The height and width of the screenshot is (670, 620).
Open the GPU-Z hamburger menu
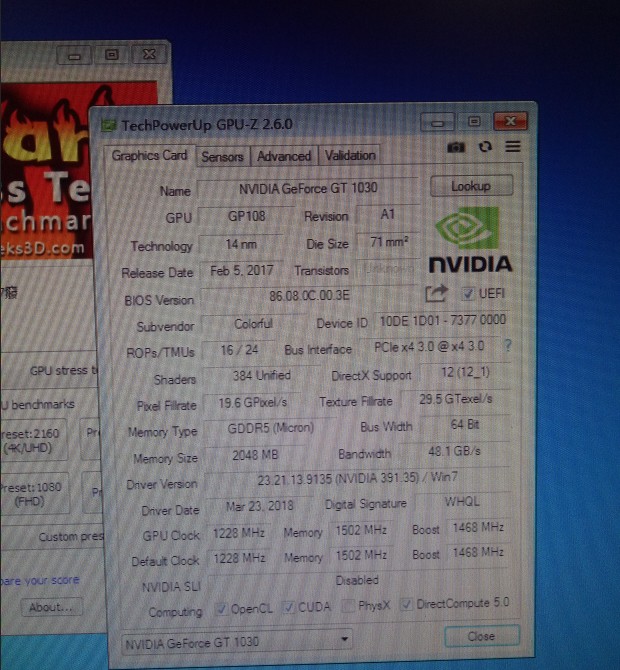[x=513, y=147]
